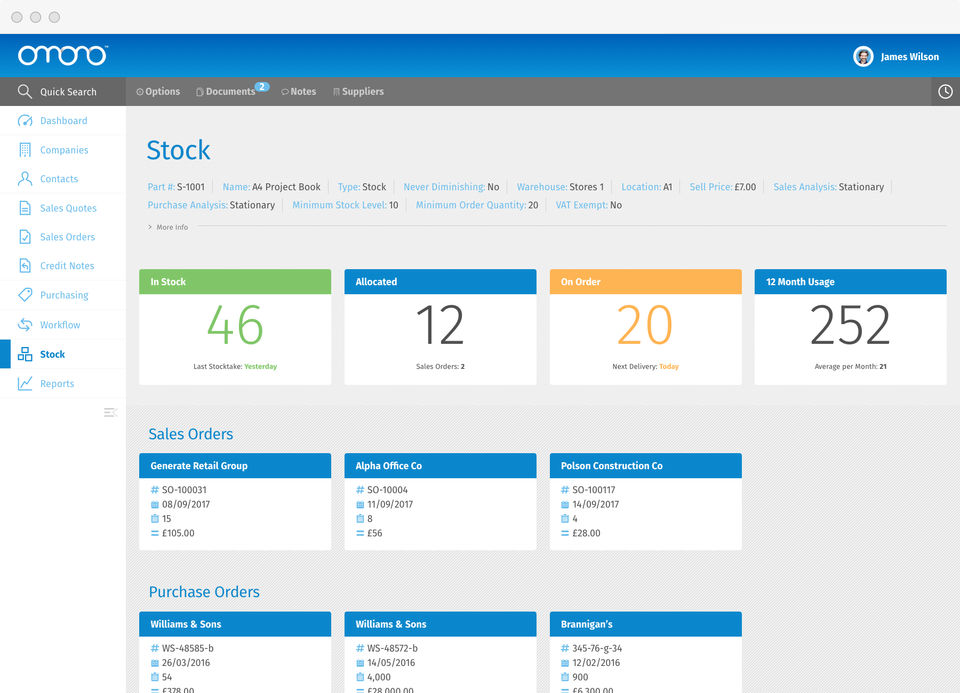Navigate to Reports in the sidebar
This screenshot has height=693, width=960.
pyautogui.click(x=63, y=383)
